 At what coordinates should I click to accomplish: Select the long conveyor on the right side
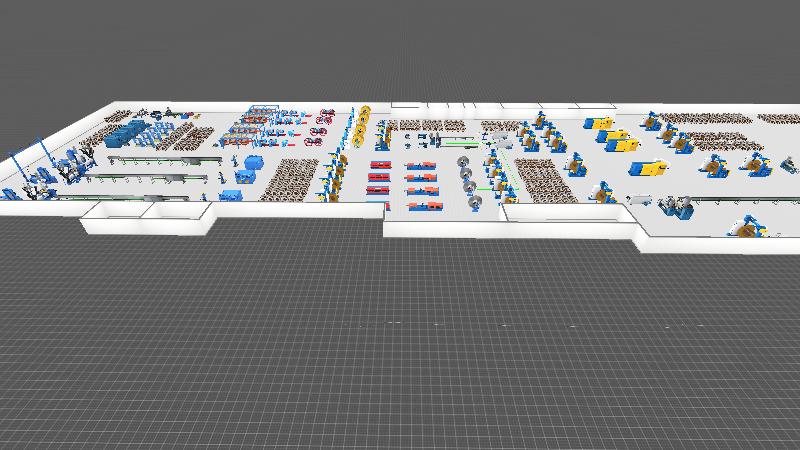(x=747, y=200)
